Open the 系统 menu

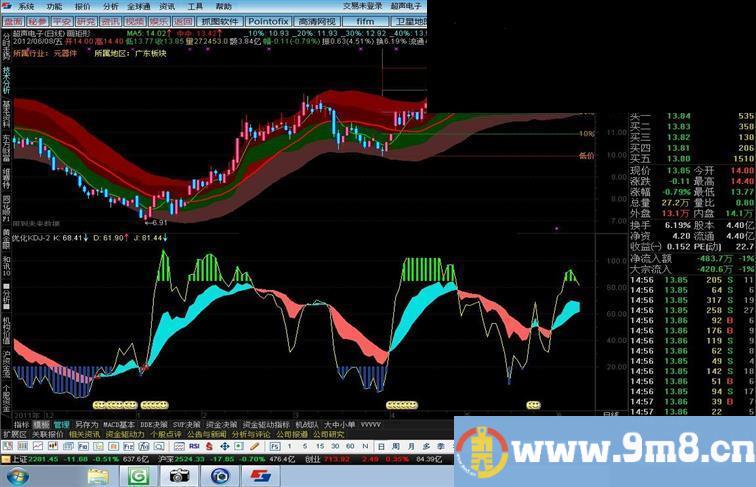click(25, 5)
